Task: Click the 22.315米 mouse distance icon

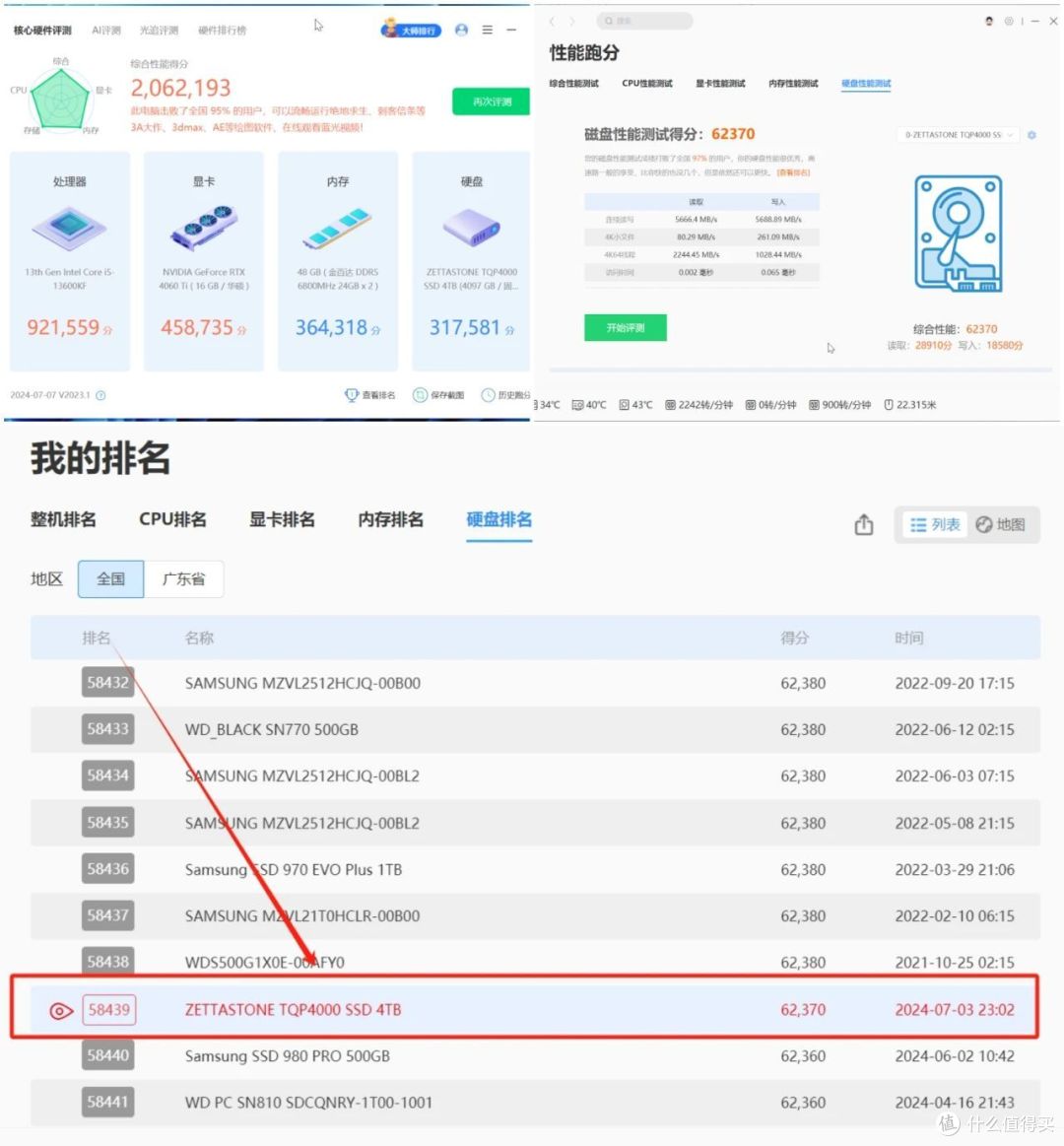Action: (x=889, y=405)
